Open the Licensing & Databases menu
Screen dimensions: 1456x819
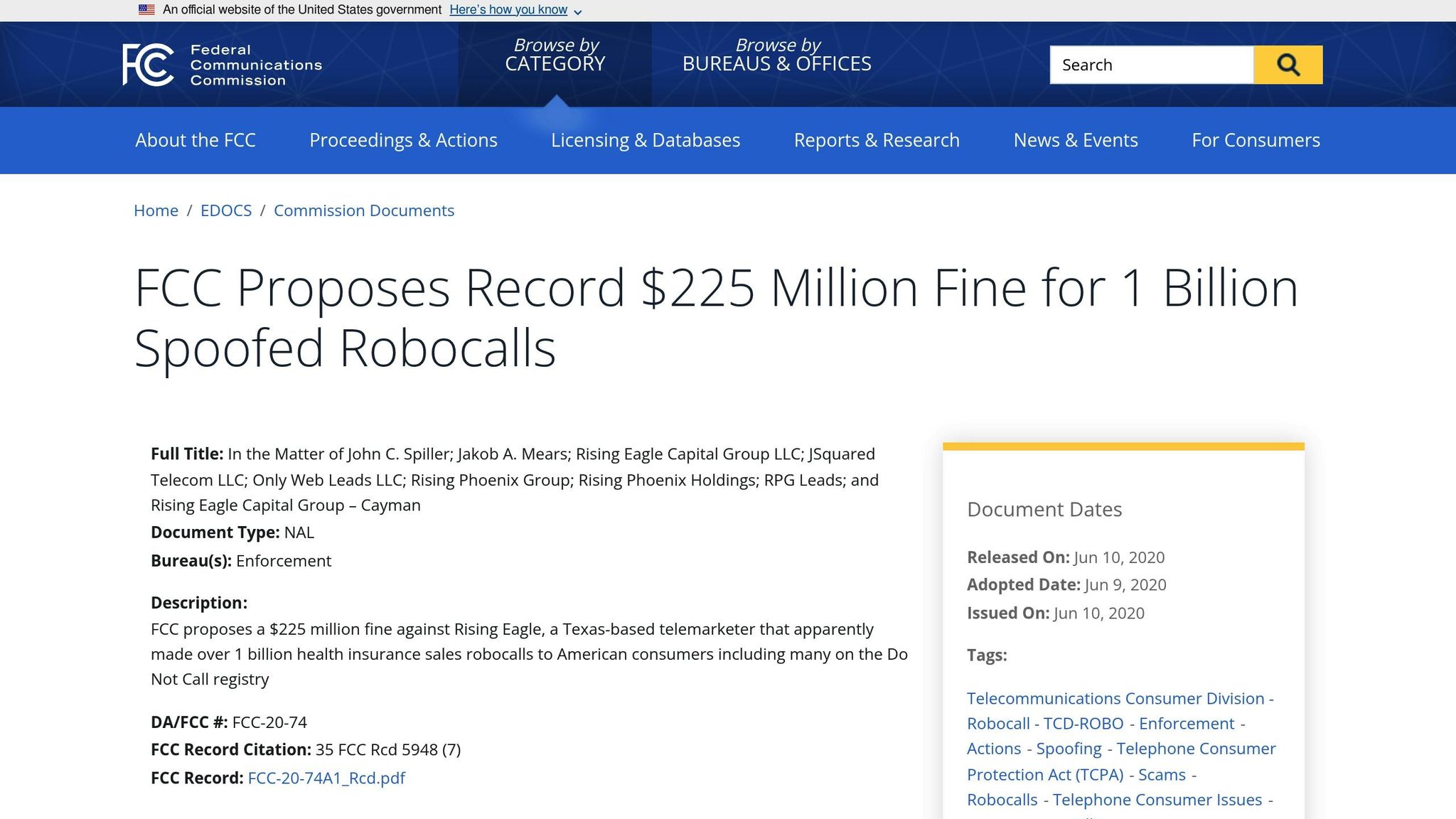click(646, 140)
